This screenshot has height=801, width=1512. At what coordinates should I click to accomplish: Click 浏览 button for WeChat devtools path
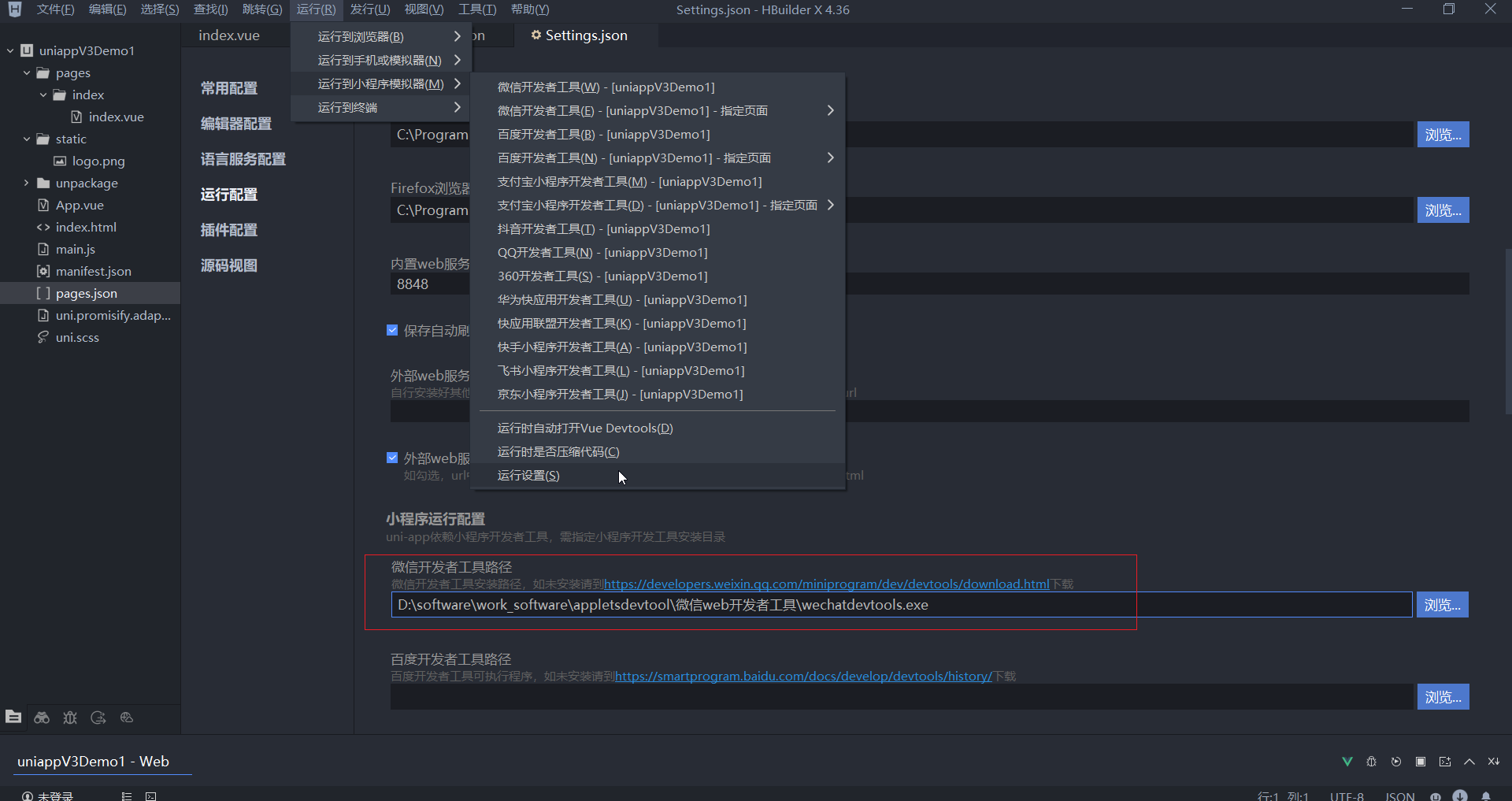point(1443,605)
